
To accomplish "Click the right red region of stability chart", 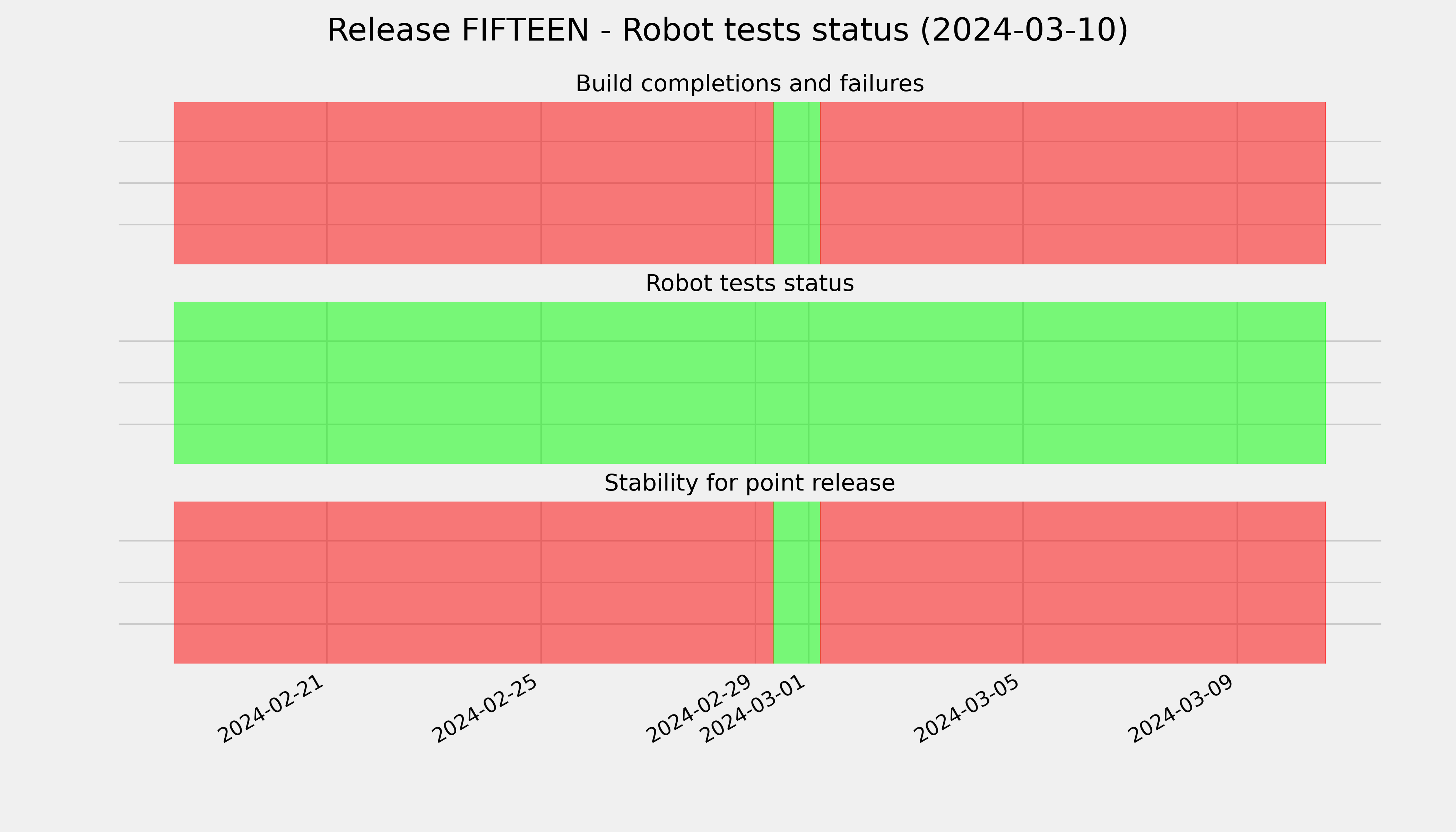I will pos(1073,582).
